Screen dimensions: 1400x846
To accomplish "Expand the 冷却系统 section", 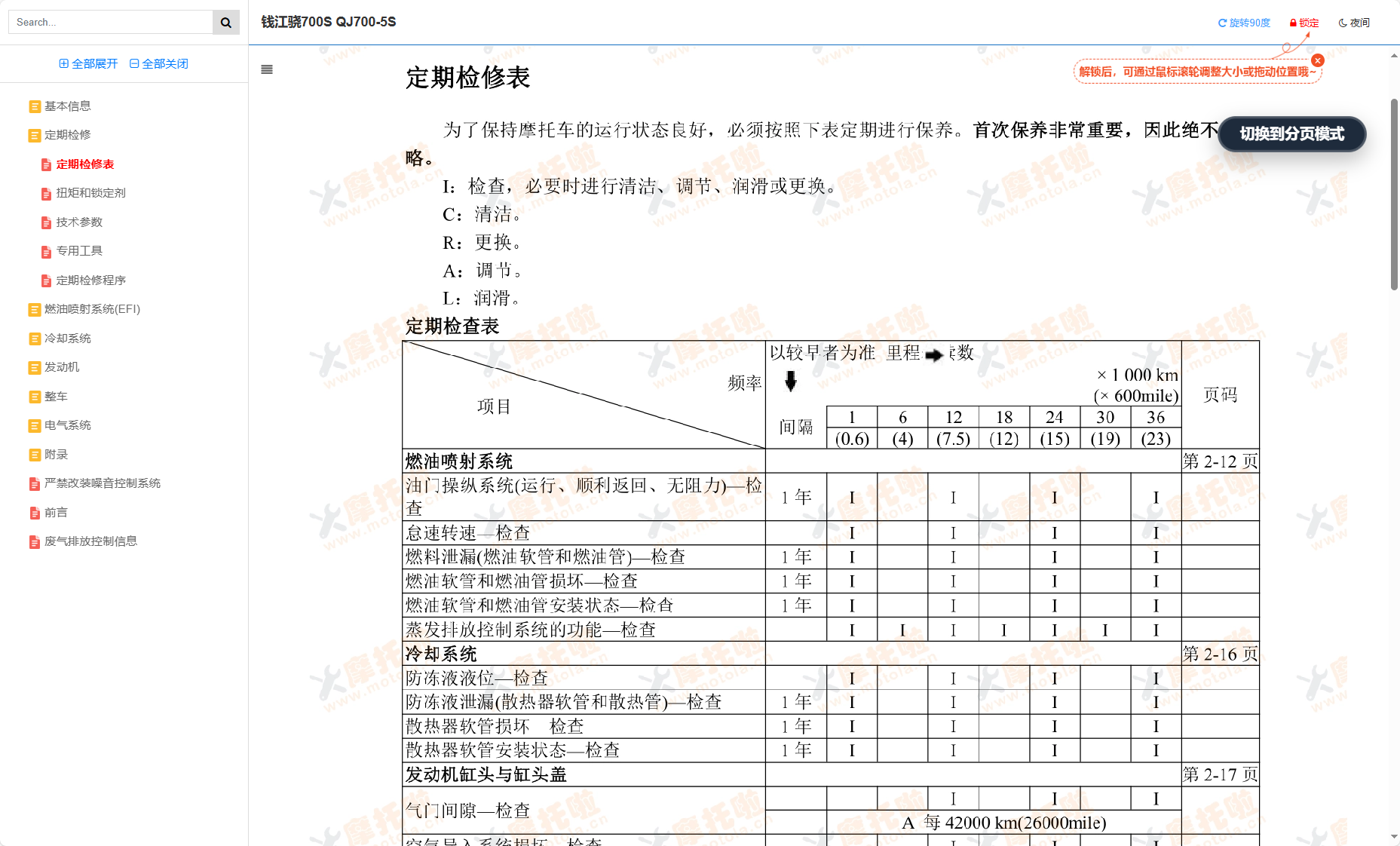I will (x=69, y=338).
